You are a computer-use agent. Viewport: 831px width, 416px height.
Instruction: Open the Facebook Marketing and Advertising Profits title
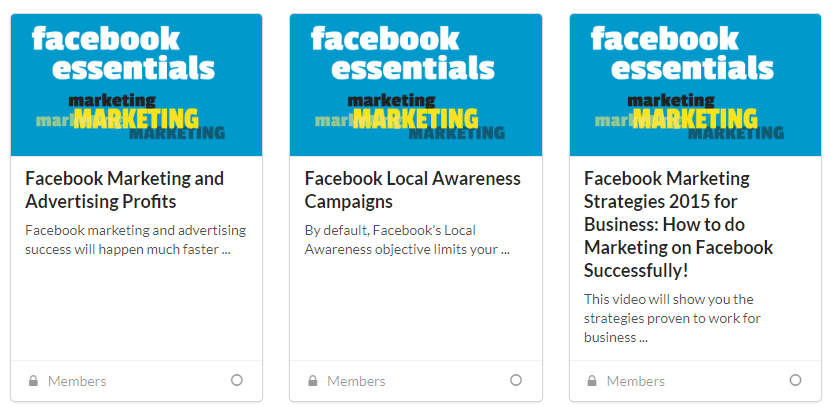coord(124,190)
